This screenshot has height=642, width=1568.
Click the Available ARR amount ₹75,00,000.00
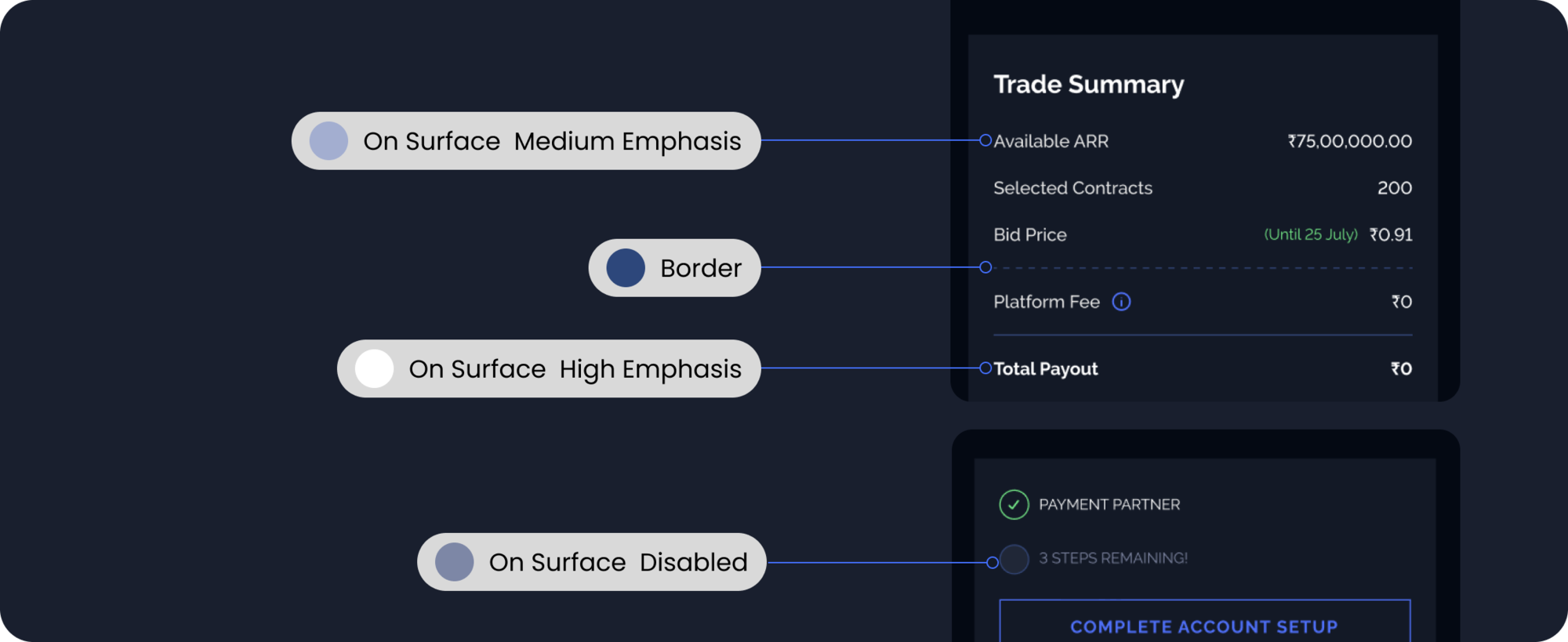pos(1349,141)
